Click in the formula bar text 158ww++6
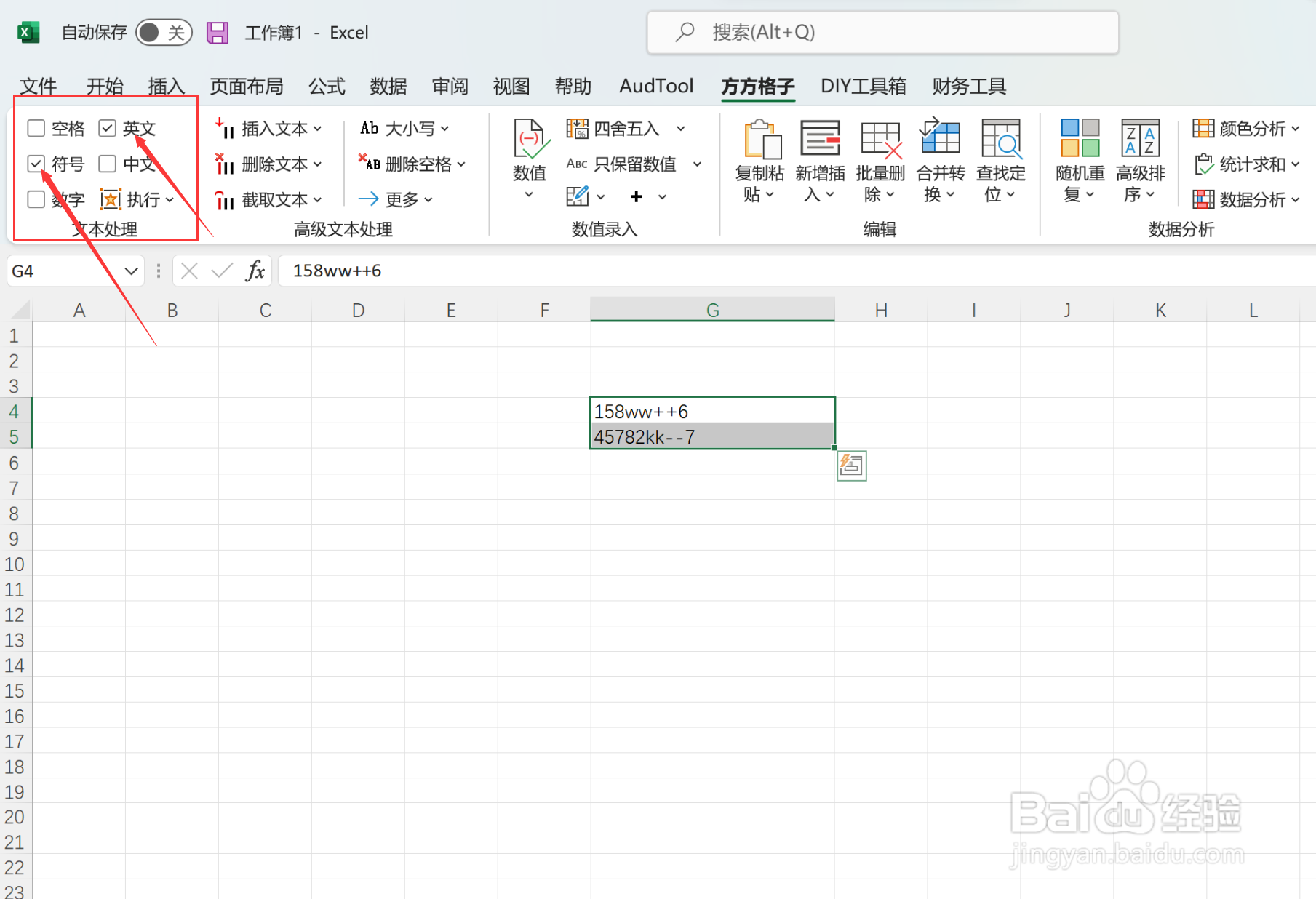The height and width of the screenshot is (899, 1316). click(337, 271)
